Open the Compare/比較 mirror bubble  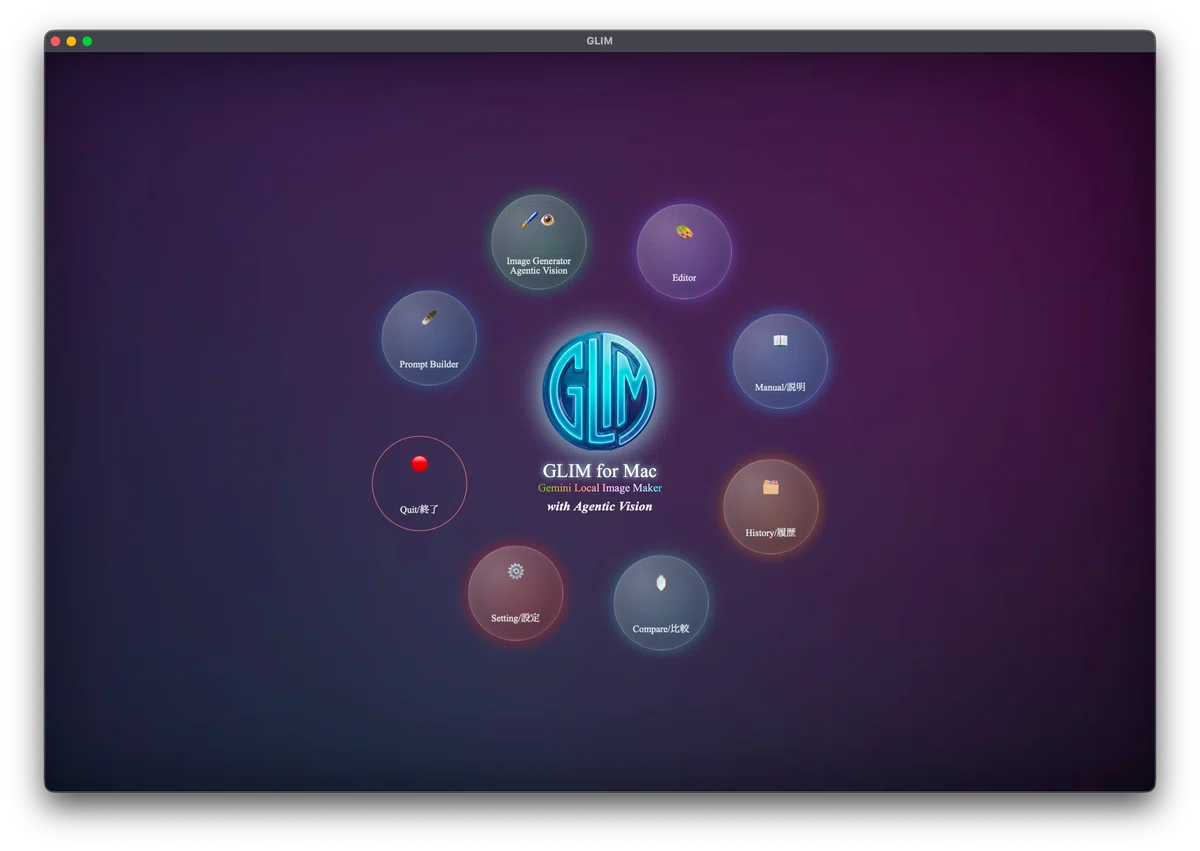tap(661, 603)
